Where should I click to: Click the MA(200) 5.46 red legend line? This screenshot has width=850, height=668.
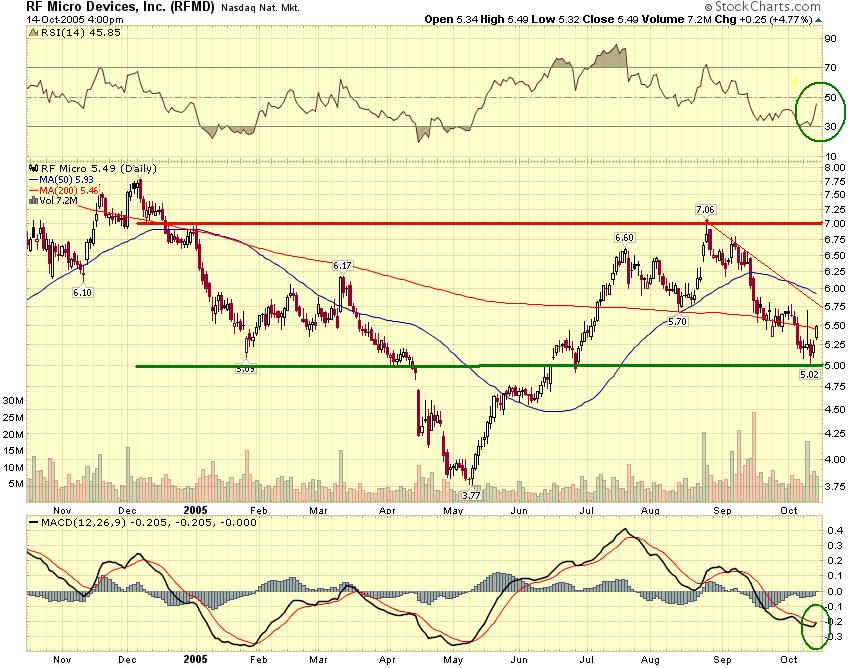33,190
